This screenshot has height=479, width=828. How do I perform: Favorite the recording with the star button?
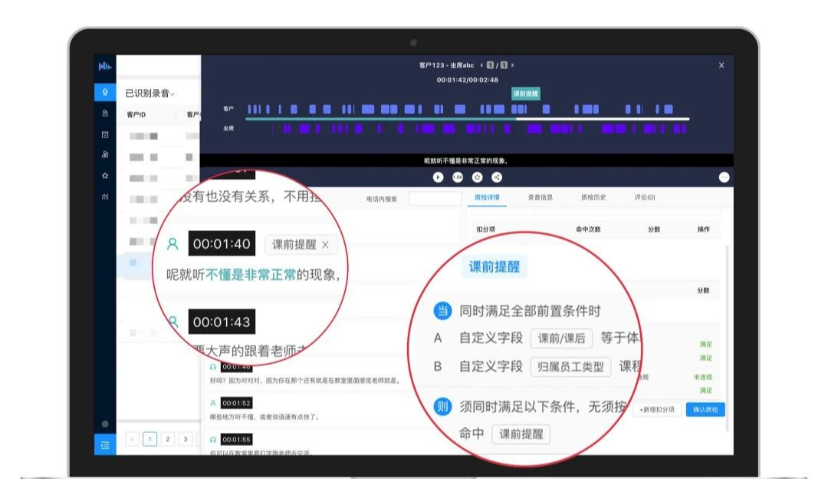477,177
